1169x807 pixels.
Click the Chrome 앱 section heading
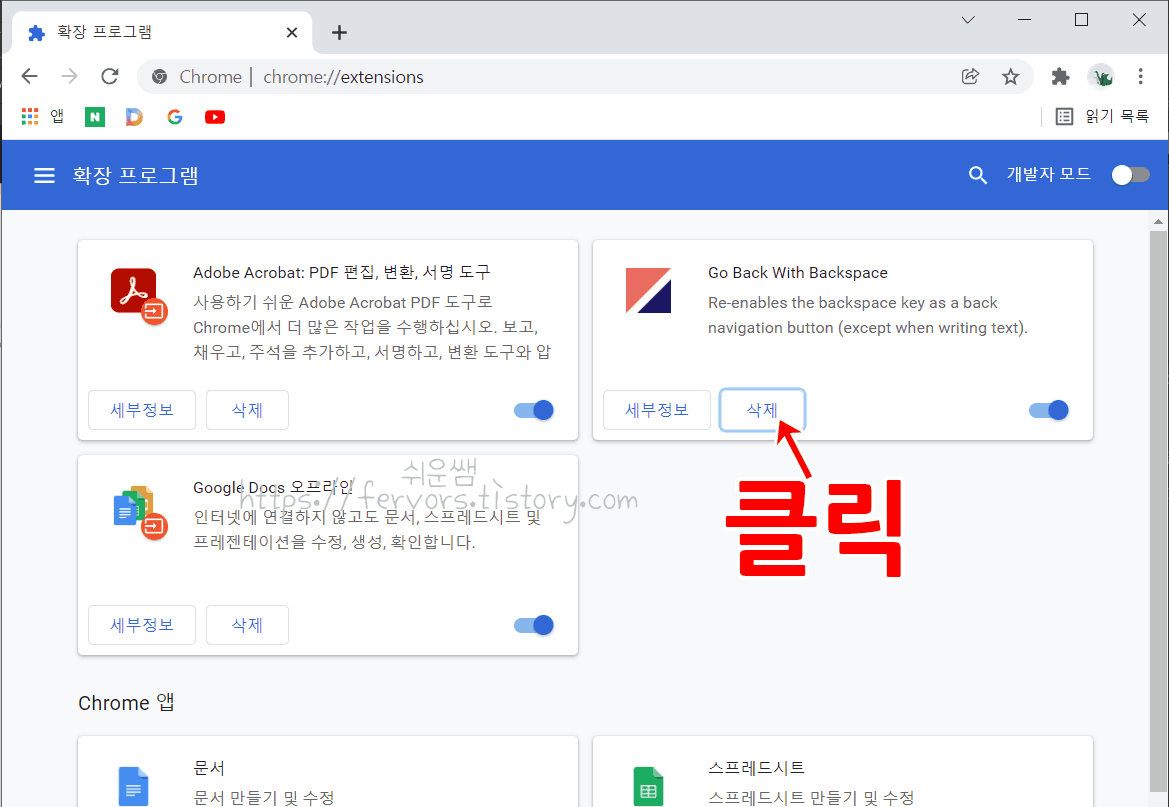click(x=126, y=703)
